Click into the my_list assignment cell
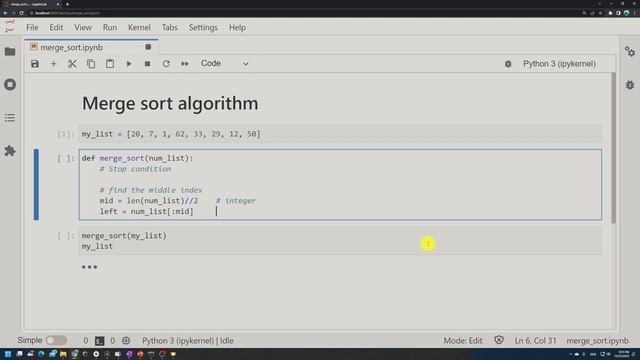This screenshot has width=640, height=360. coord(340,134)
